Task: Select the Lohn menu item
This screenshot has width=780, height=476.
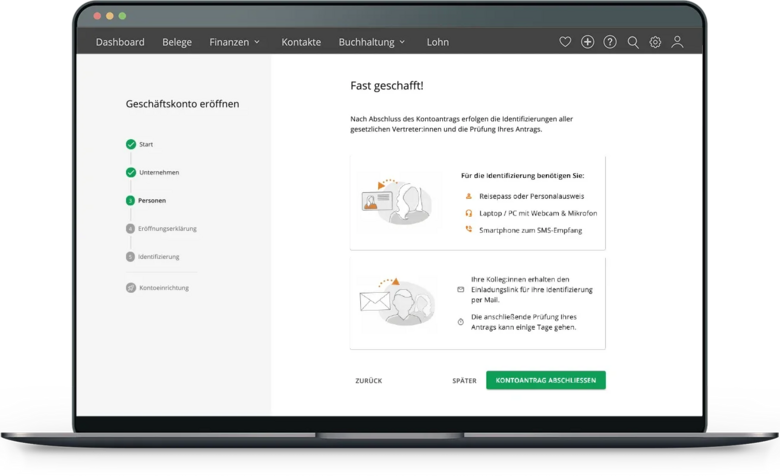Action: pos(437,42)
